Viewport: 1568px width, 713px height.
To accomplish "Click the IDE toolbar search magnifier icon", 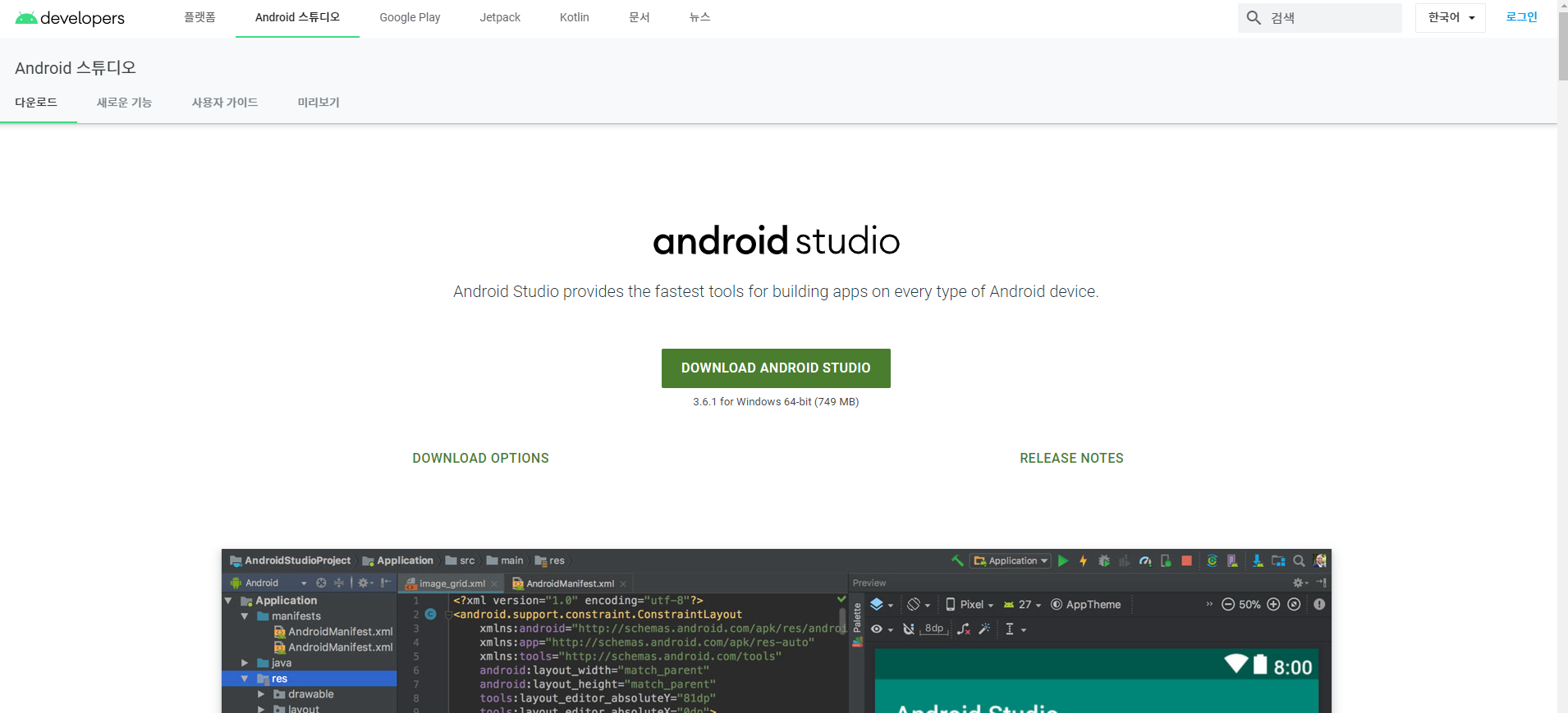I will click(1299, 561).
